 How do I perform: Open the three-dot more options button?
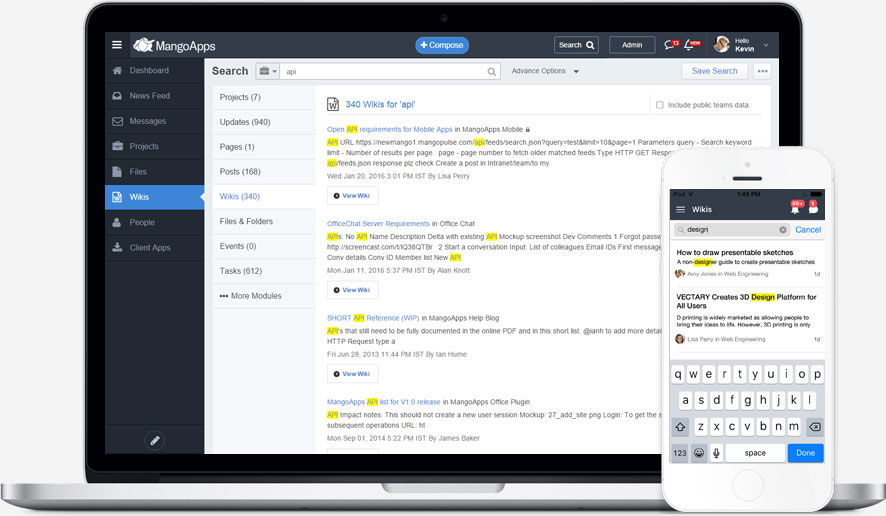click(762, 71)
